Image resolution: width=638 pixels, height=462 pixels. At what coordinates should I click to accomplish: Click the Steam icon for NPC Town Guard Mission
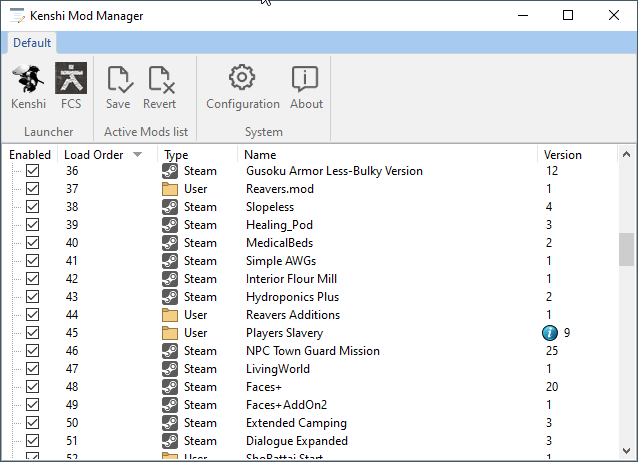[170, 351]
